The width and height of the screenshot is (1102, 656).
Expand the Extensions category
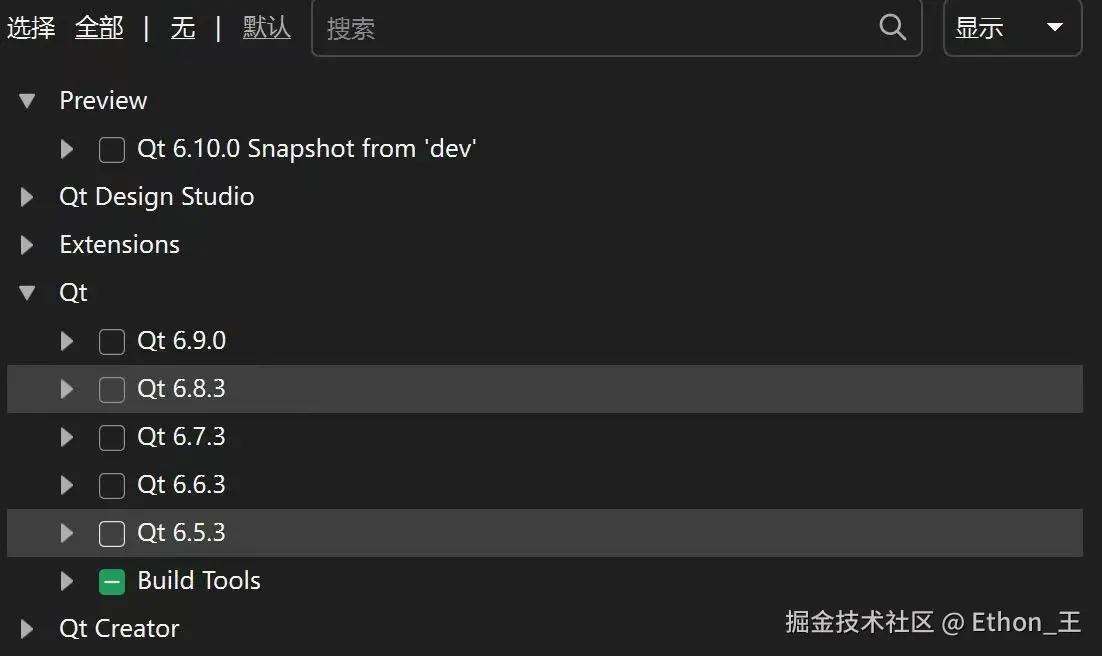click(x=27, y=245)
